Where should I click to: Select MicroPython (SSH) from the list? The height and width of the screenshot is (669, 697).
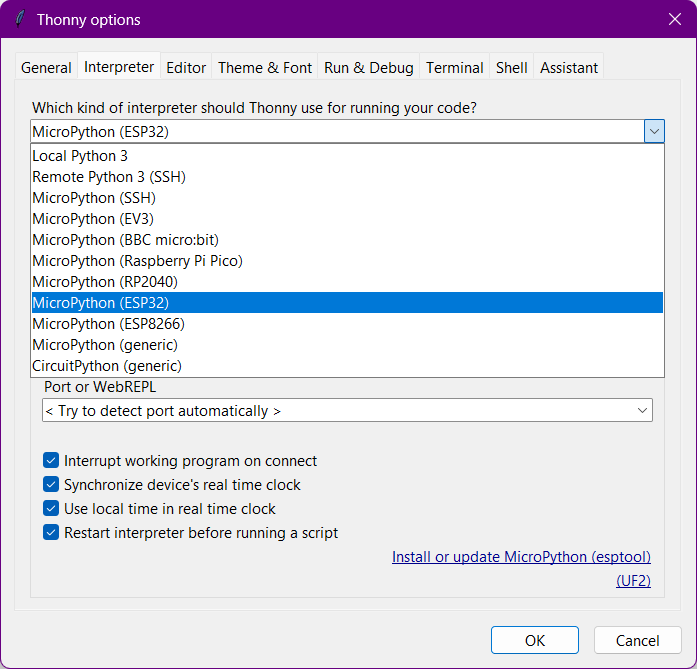pos(347,198)
